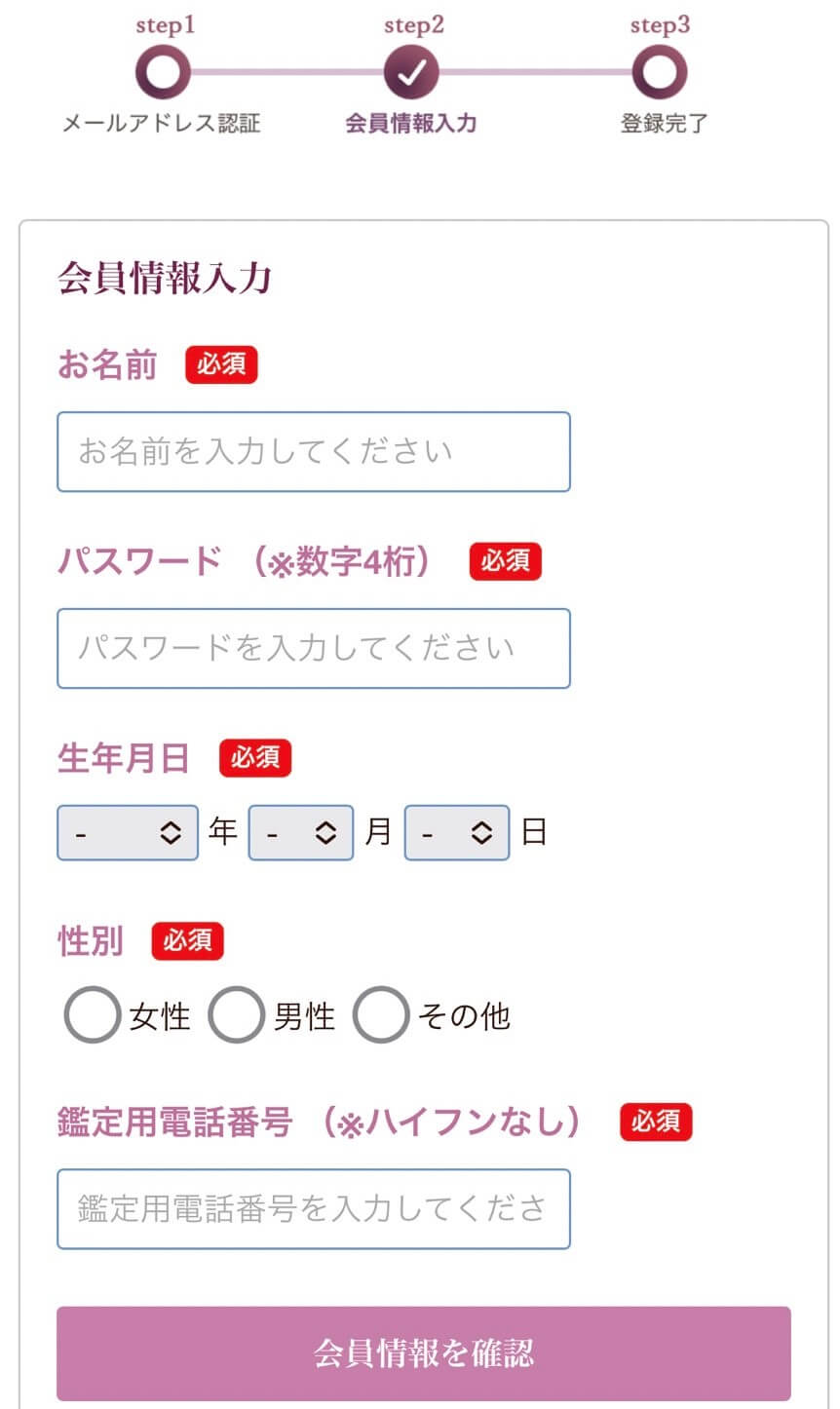
Task: Focus the 鑑定用電話番号 phone number field
Action: coord(314,1209)
